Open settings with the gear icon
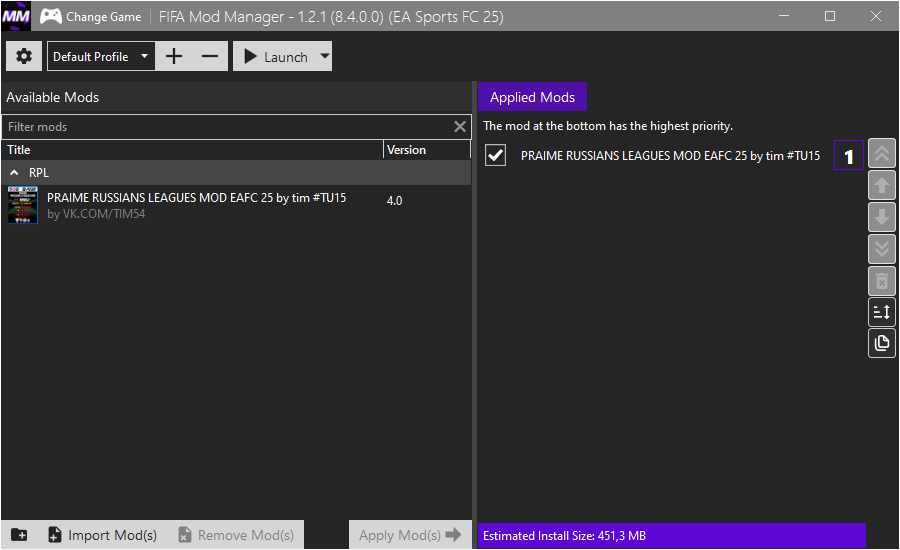Screen dimensions: 900x550 coord(24,56)
